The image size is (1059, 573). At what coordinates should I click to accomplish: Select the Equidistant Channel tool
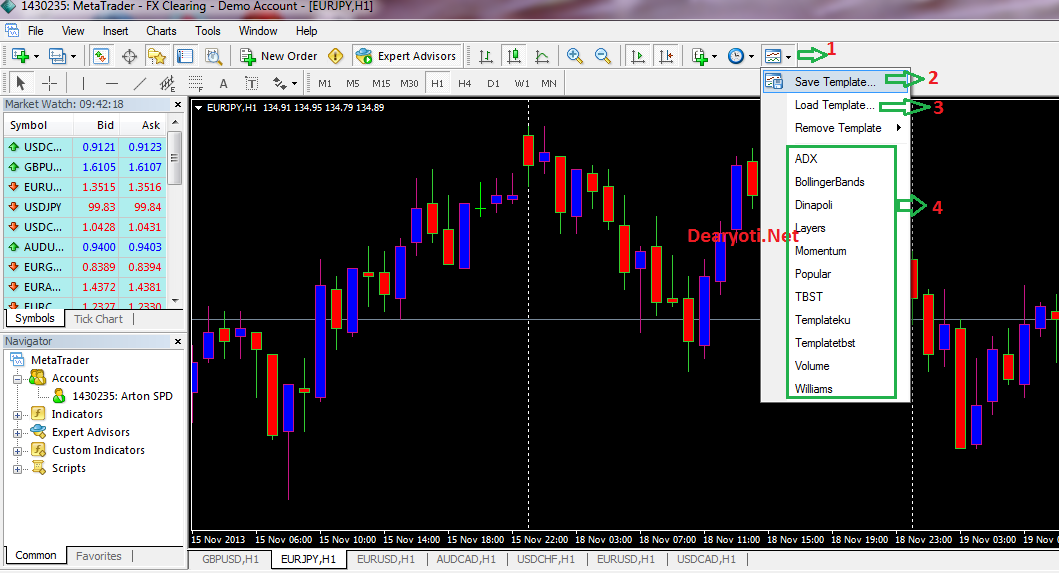(x=167, y=83)
